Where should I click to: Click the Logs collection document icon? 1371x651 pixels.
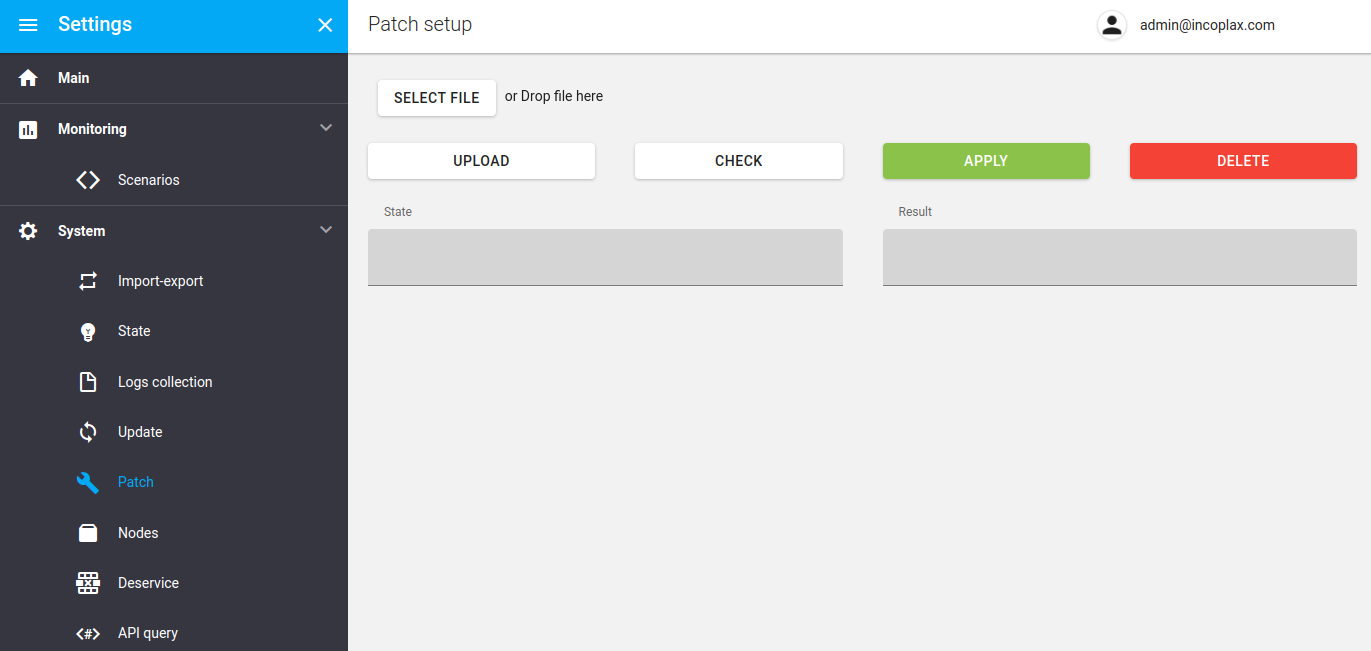(88, 382)
